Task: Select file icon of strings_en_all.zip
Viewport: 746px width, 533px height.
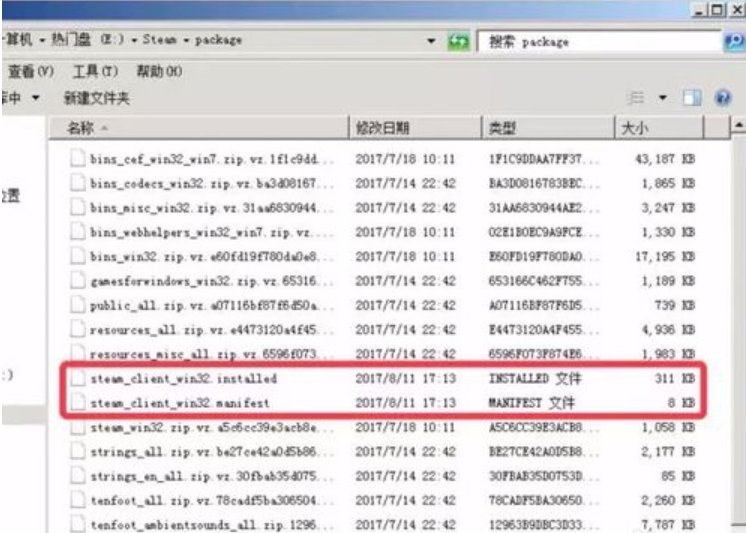Action: click(x=78, y=476)
